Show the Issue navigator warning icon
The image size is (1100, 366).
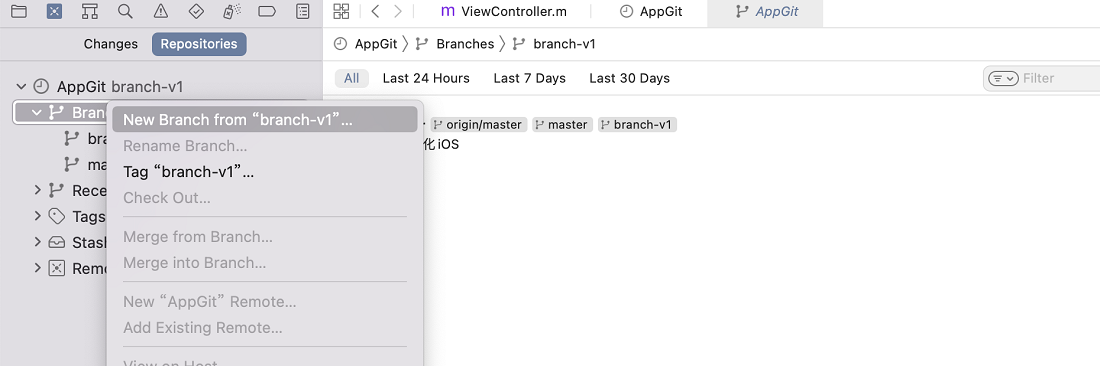pos(161,11)
